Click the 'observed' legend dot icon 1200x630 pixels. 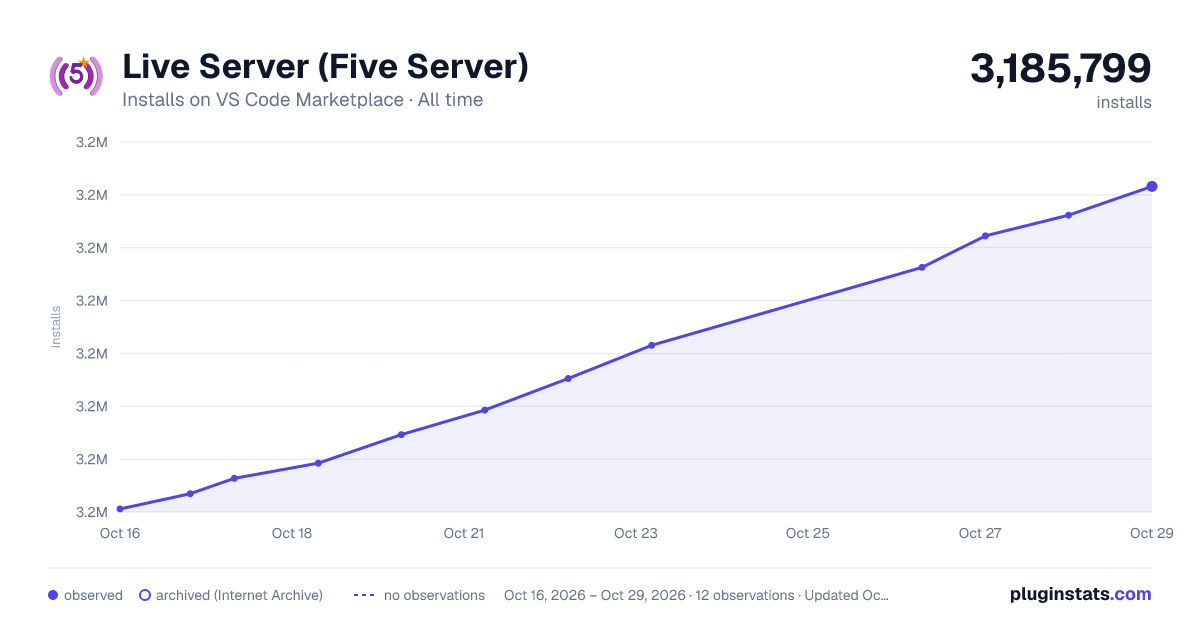click(x=53, y=595)
